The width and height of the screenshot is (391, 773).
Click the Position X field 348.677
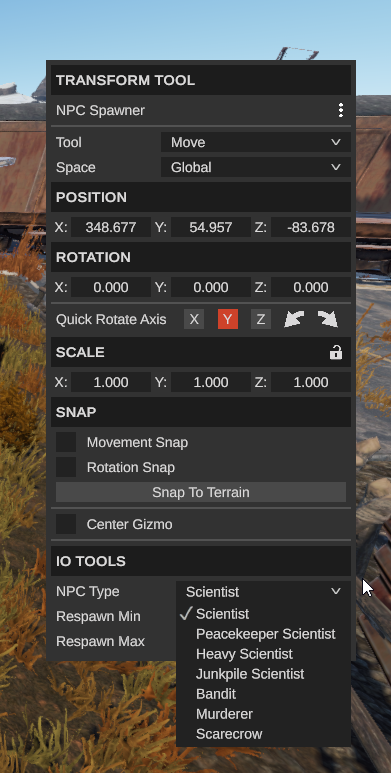click(111, 227)
